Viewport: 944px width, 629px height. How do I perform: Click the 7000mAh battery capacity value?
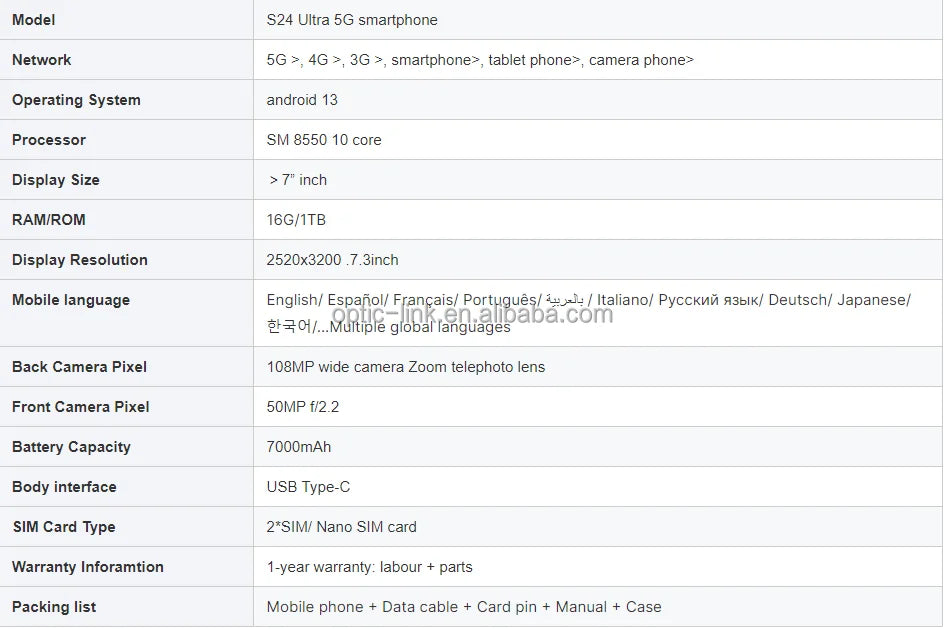[299, 447]
